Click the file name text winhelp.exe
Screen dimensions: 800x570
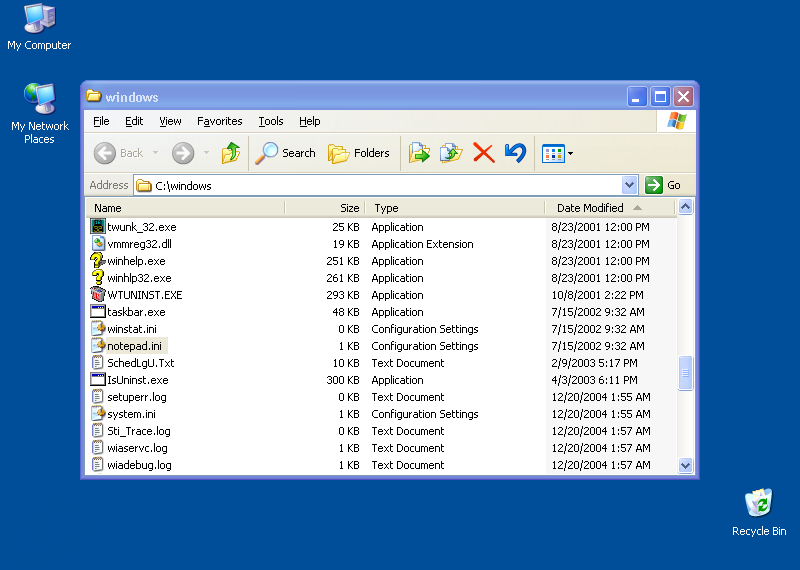coord(136,261)
